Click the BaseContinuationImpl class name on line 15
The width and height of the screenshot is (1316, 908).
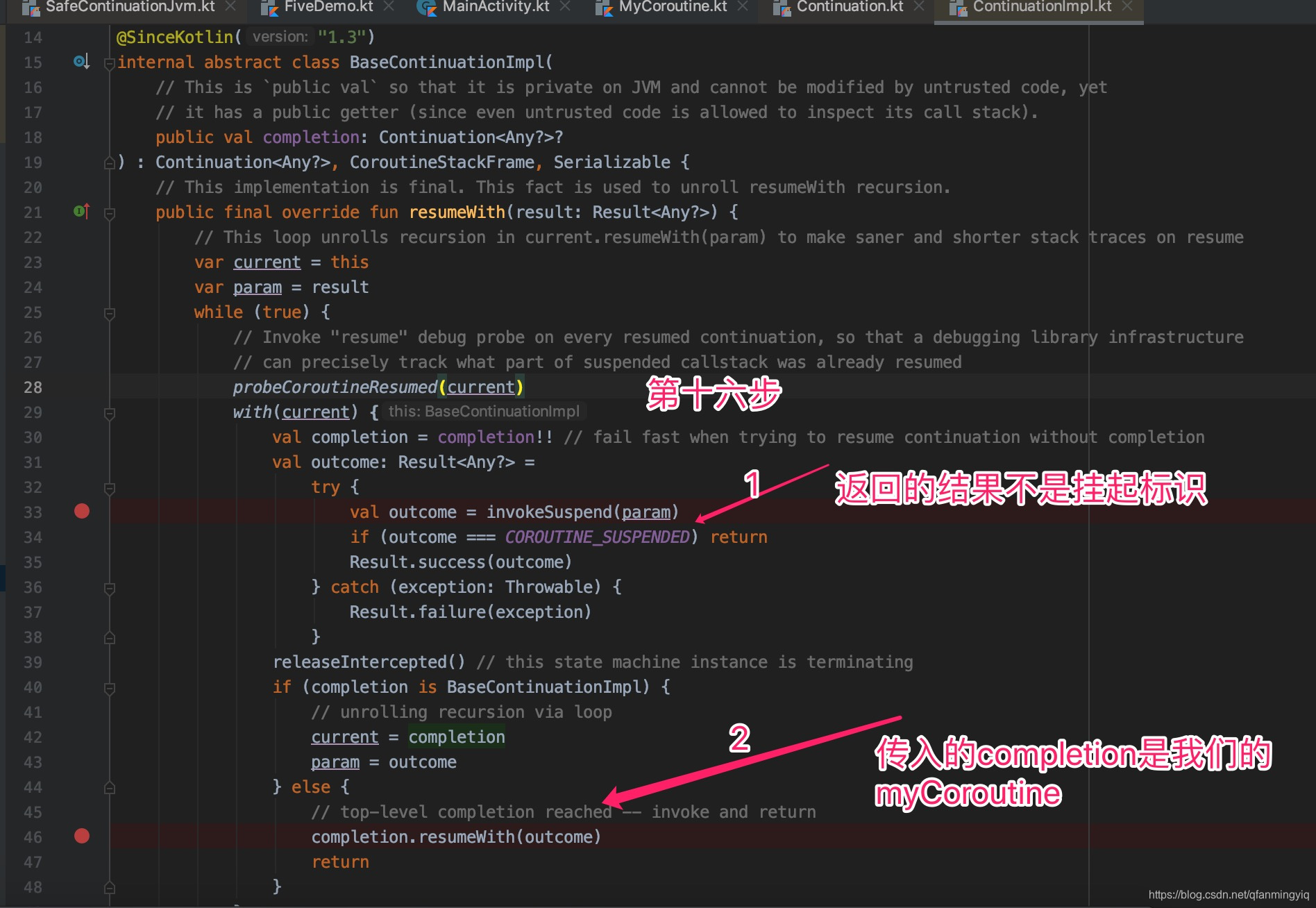point(447,62)
